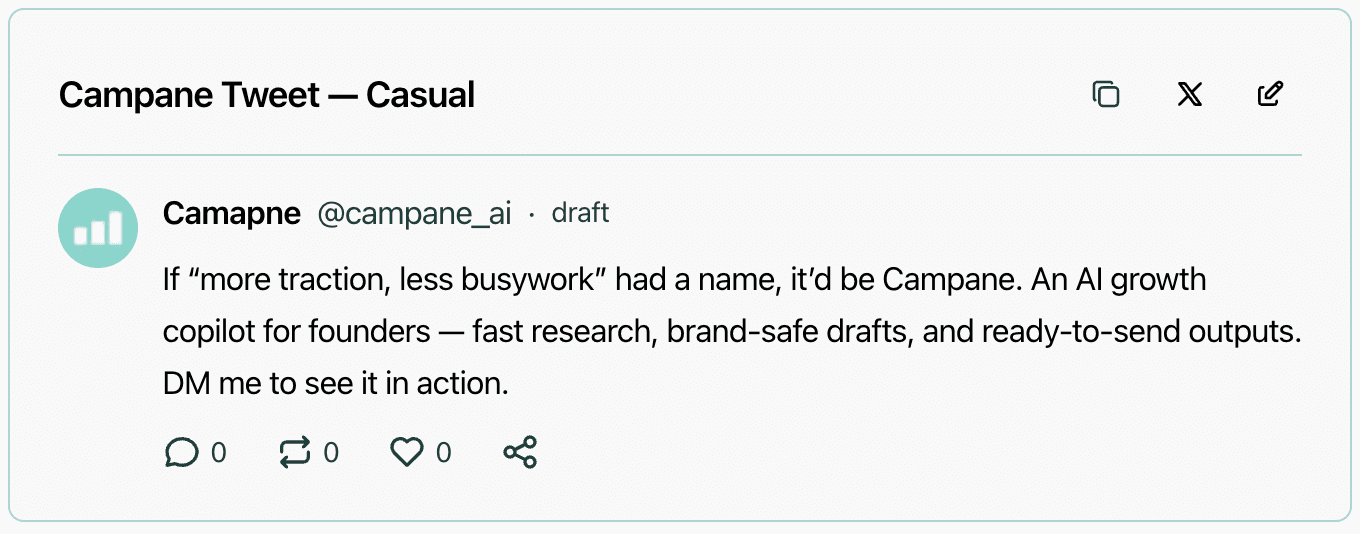Open the tweet editor with the pencil icon

(1270, 95)
